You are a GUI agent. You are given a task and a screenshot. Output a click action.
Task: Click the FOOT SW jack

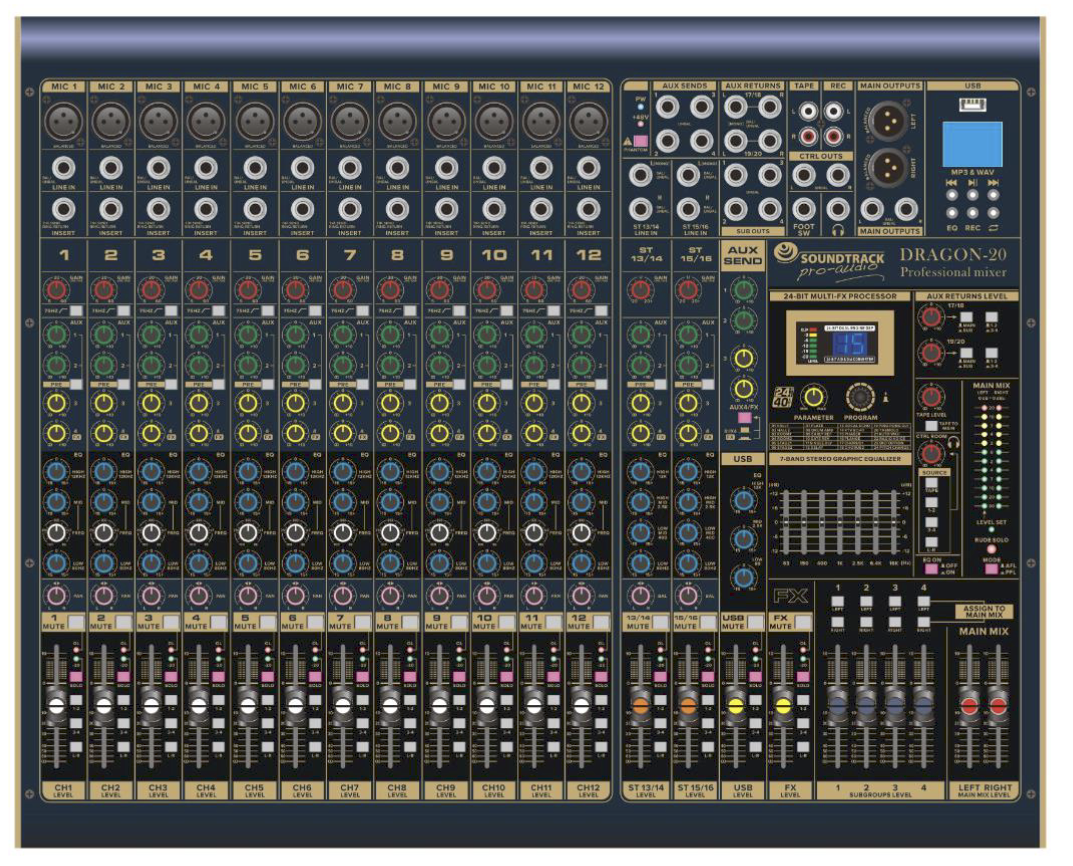point(803,209)
